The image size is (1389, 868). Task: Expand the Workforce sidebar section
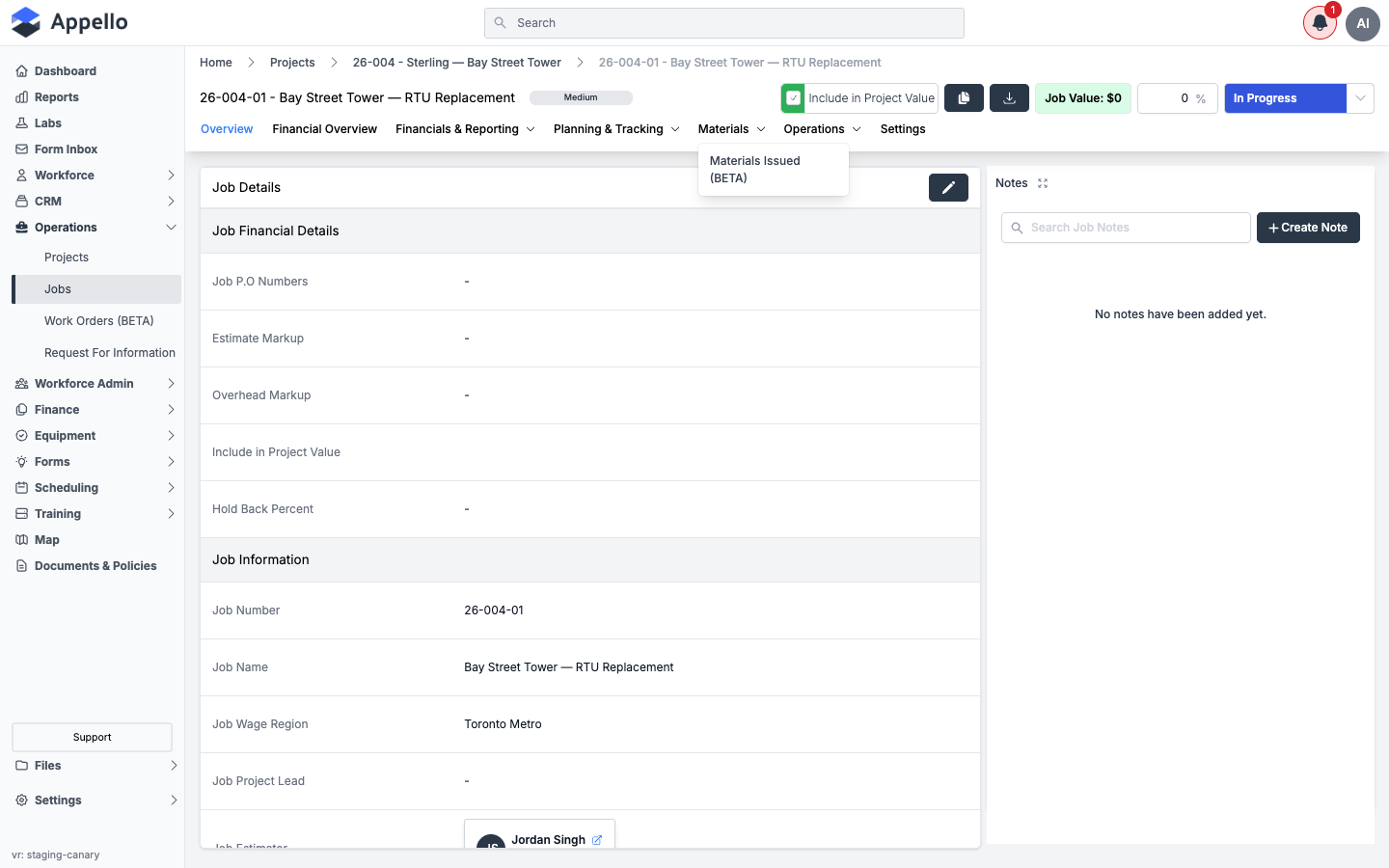pyautogui.click(x=96, y=176)
